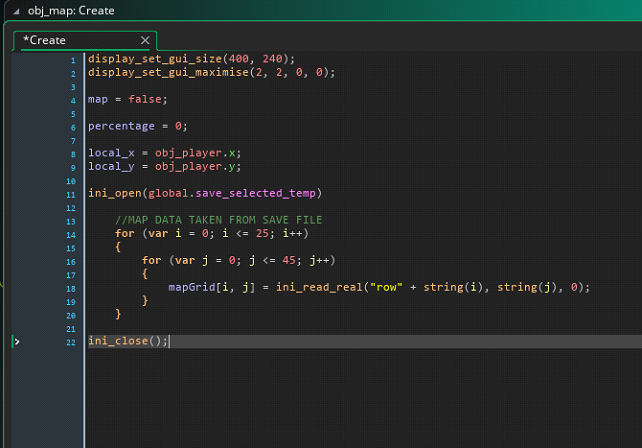Click the obj_player.x reference on line 8
The height and width of the screenshot is (448, 642).
(195, 153)
